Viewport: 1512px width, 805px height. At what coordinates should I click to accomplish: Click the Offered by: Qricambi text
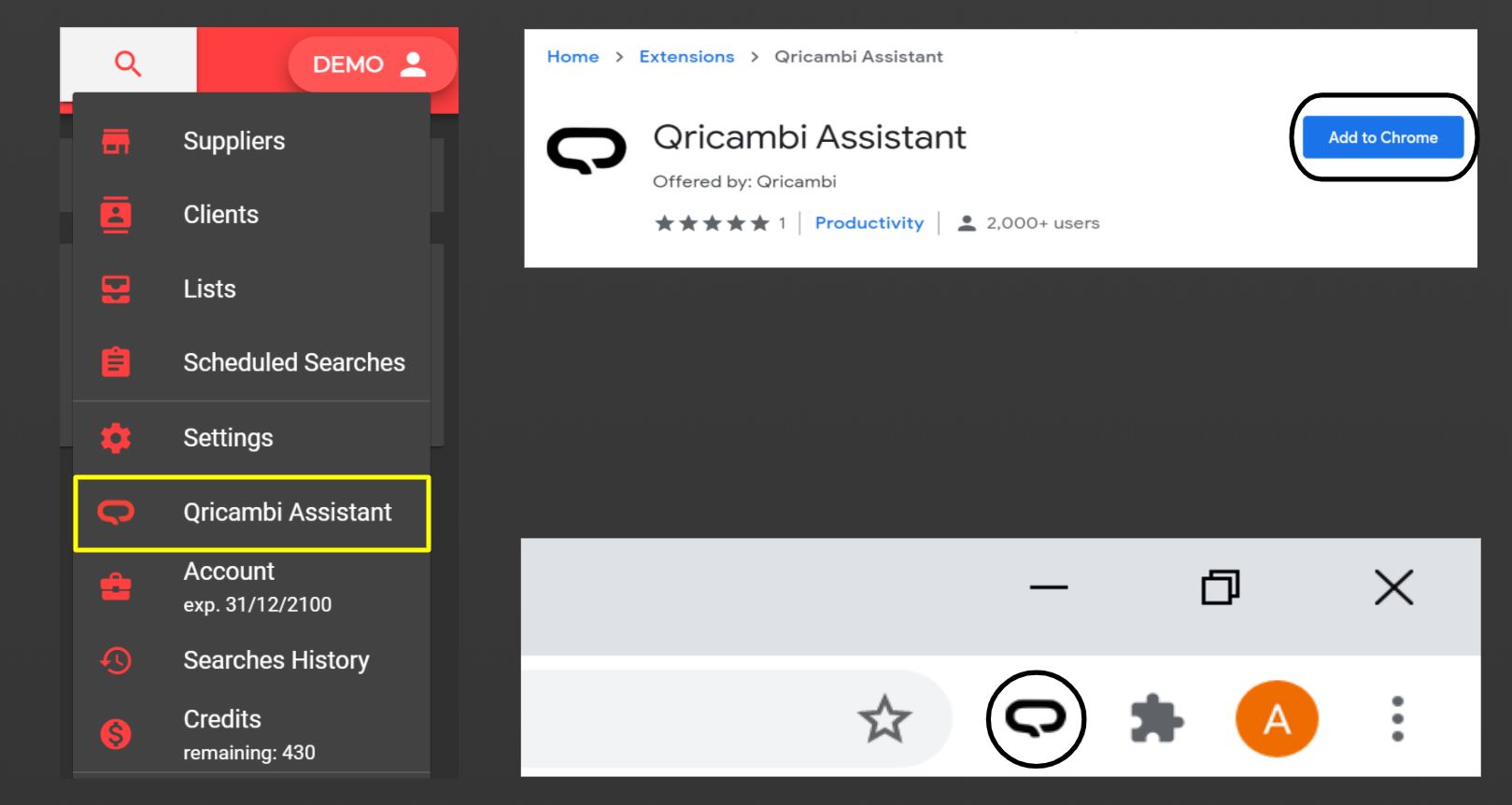coord(744,181)
